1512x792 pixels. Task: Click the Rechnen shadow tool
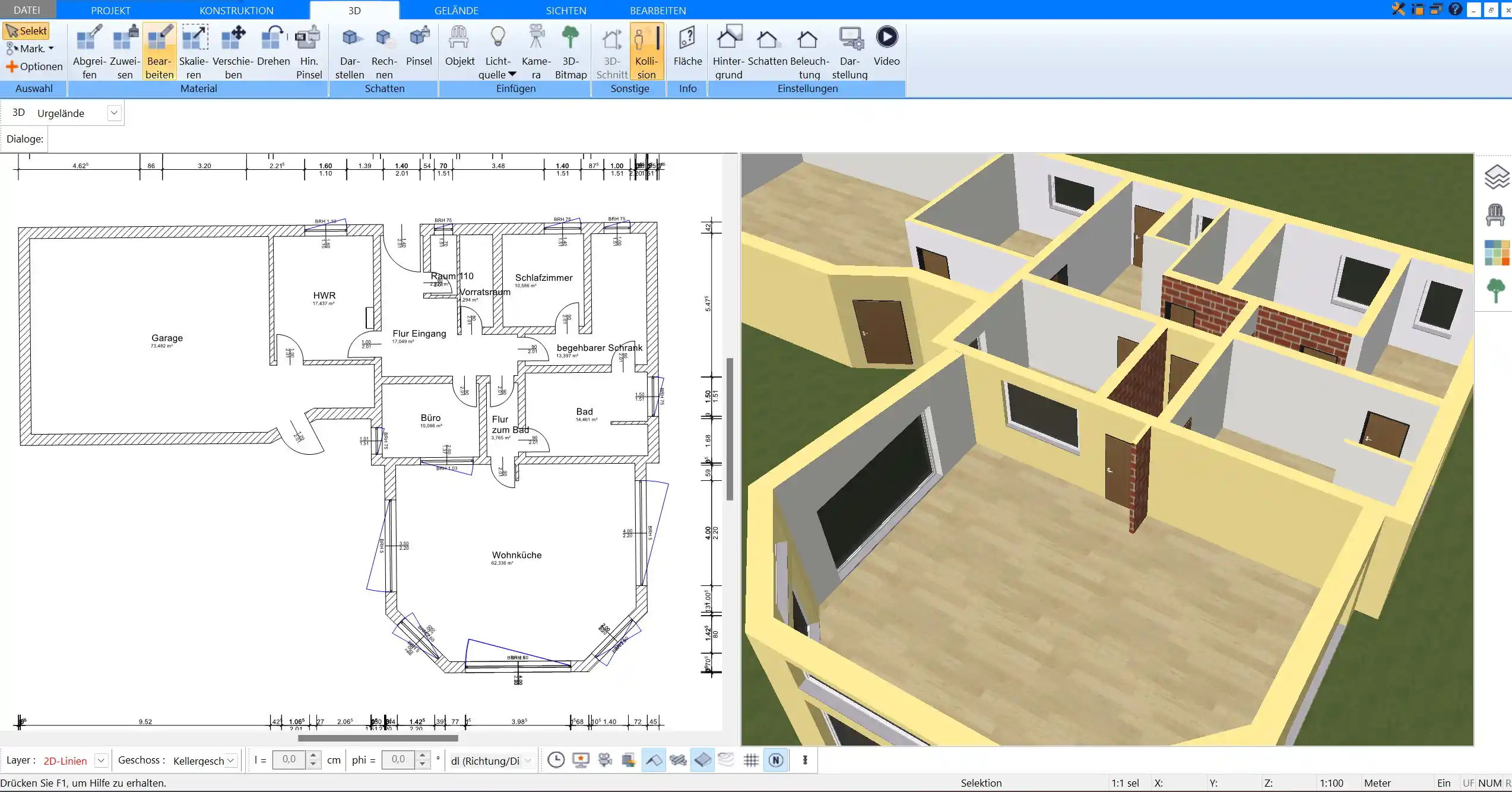coord(384,52)
